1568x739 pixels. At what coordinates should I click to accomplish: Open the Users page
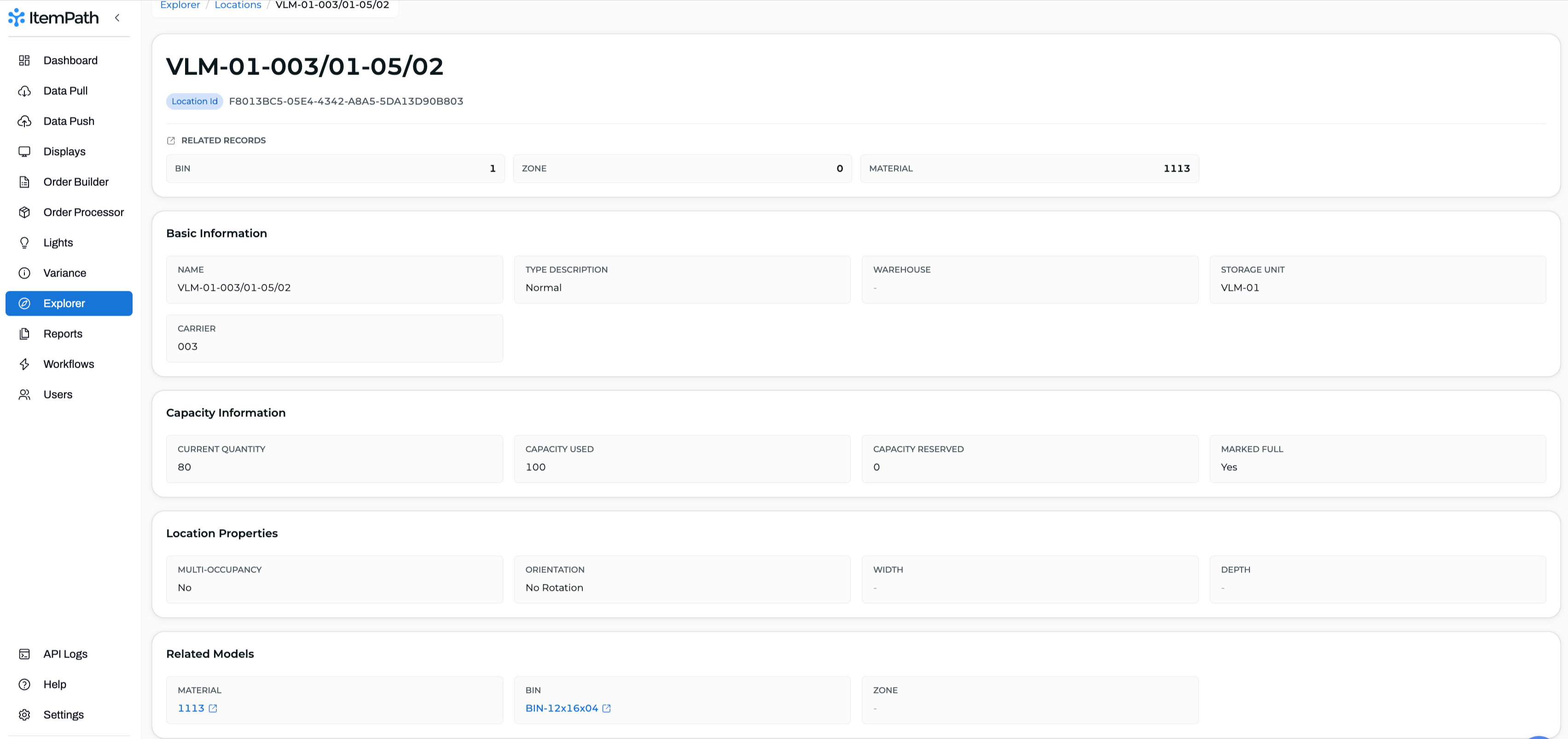[x=69, y=395]
